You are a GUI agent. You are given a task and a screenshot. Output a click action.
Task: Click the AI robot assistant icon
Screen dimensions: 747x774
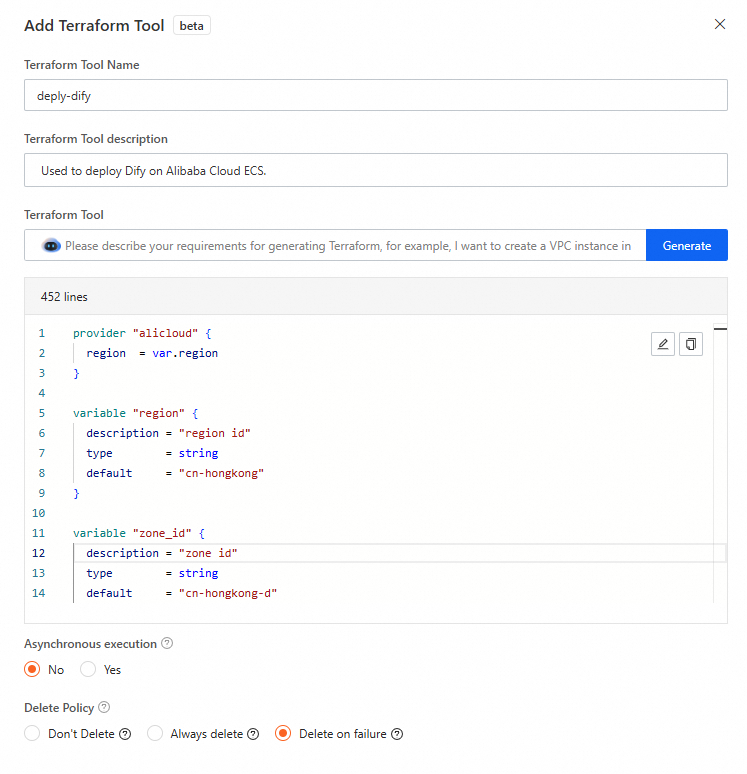(x=52, y=245)
